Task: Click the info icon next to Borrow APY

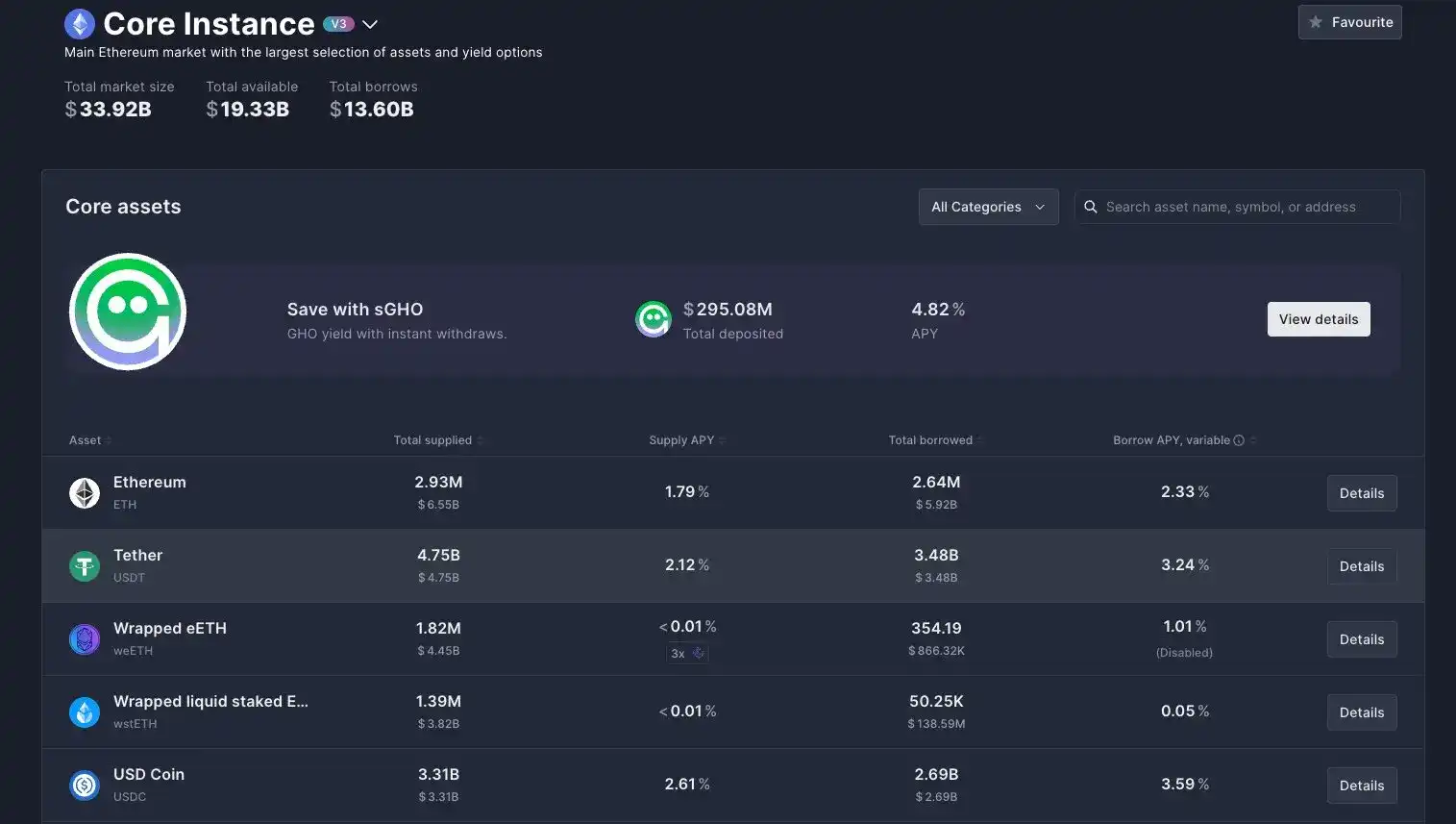Action: point(1238,438)
